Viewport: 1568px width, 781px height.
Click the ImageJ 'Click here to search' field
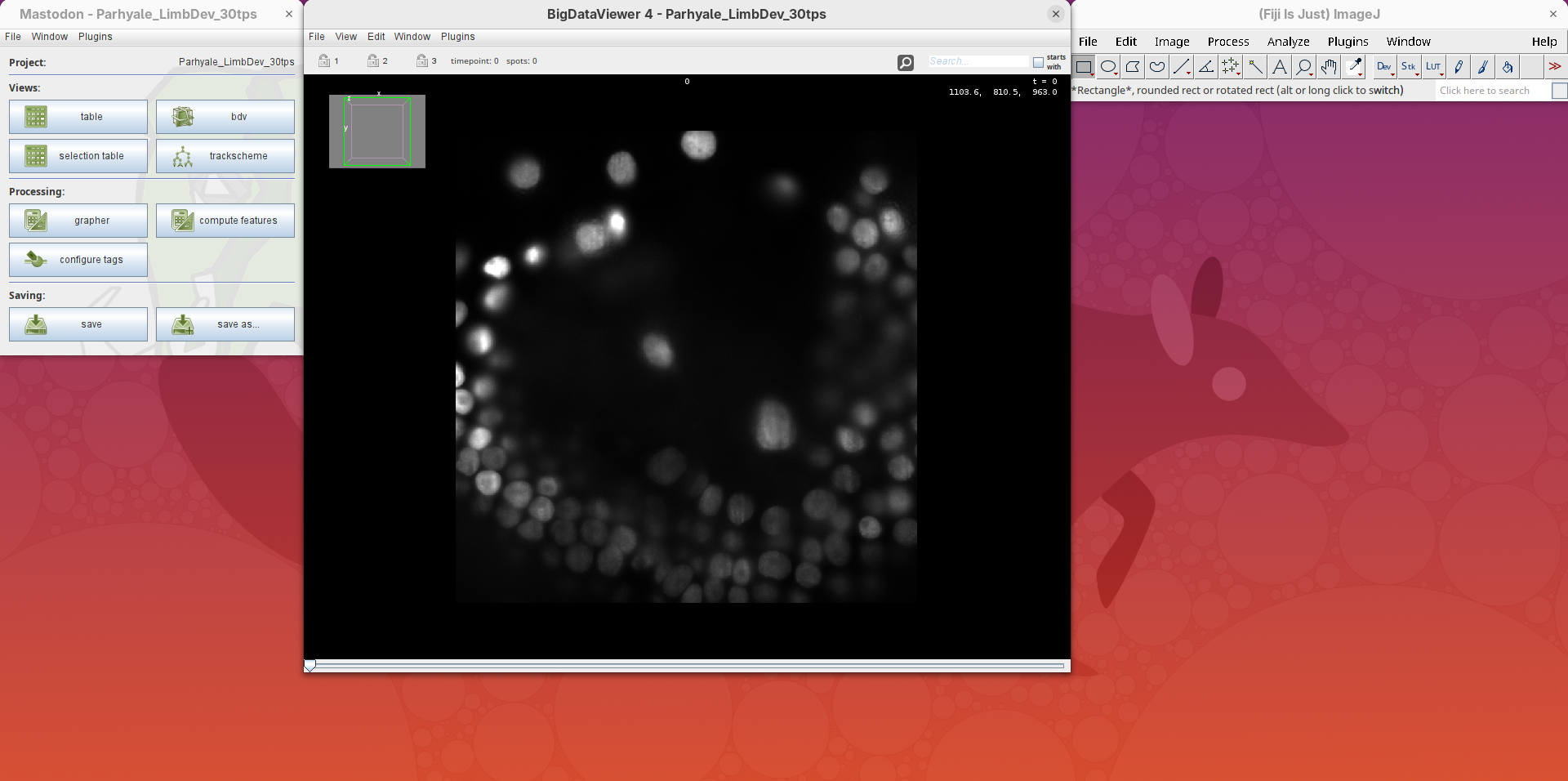click(x=1491, y=91)
